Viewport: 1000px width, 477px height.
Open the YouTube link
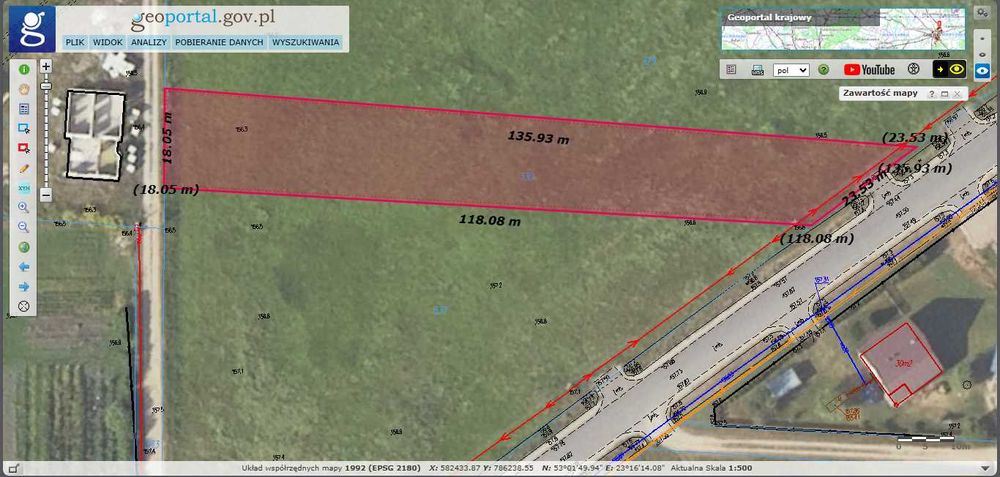click(x=869, y=70)
